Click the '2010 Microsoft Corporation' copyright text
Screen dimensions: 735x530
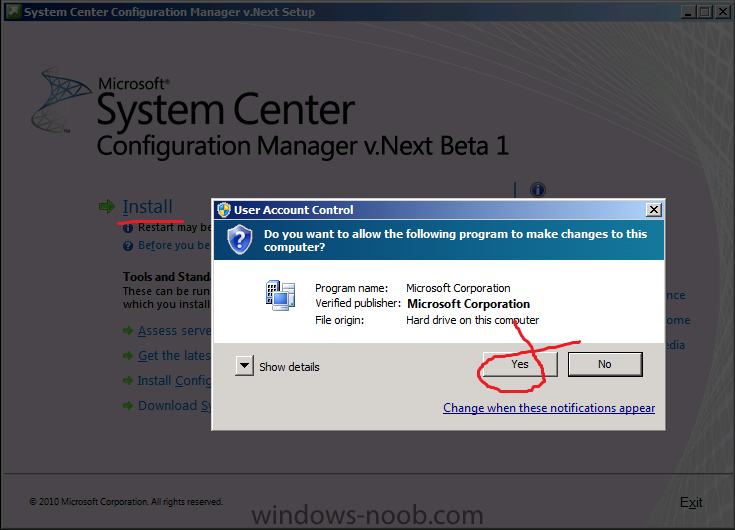click(126, 501)
